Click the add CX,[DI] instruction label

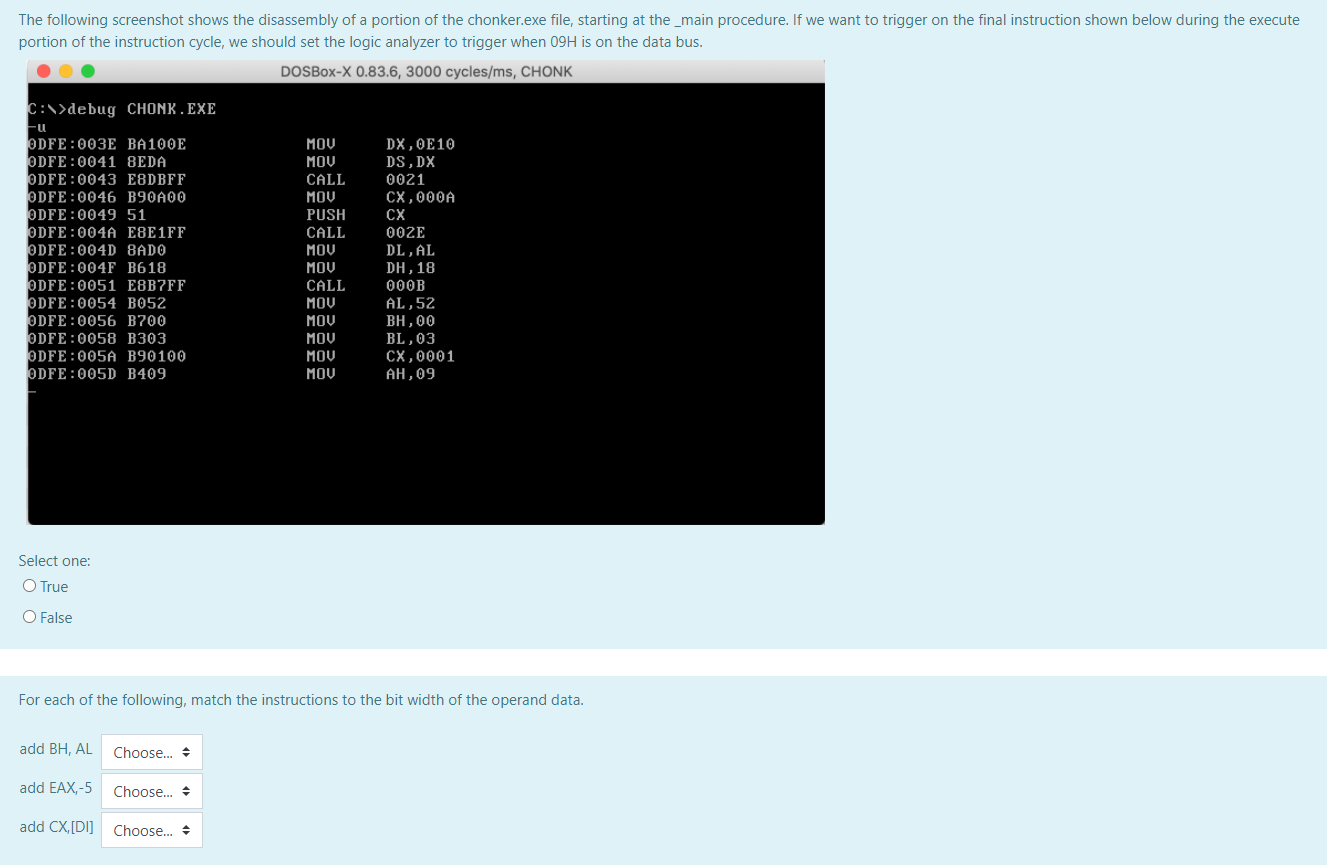pos(56,826)
